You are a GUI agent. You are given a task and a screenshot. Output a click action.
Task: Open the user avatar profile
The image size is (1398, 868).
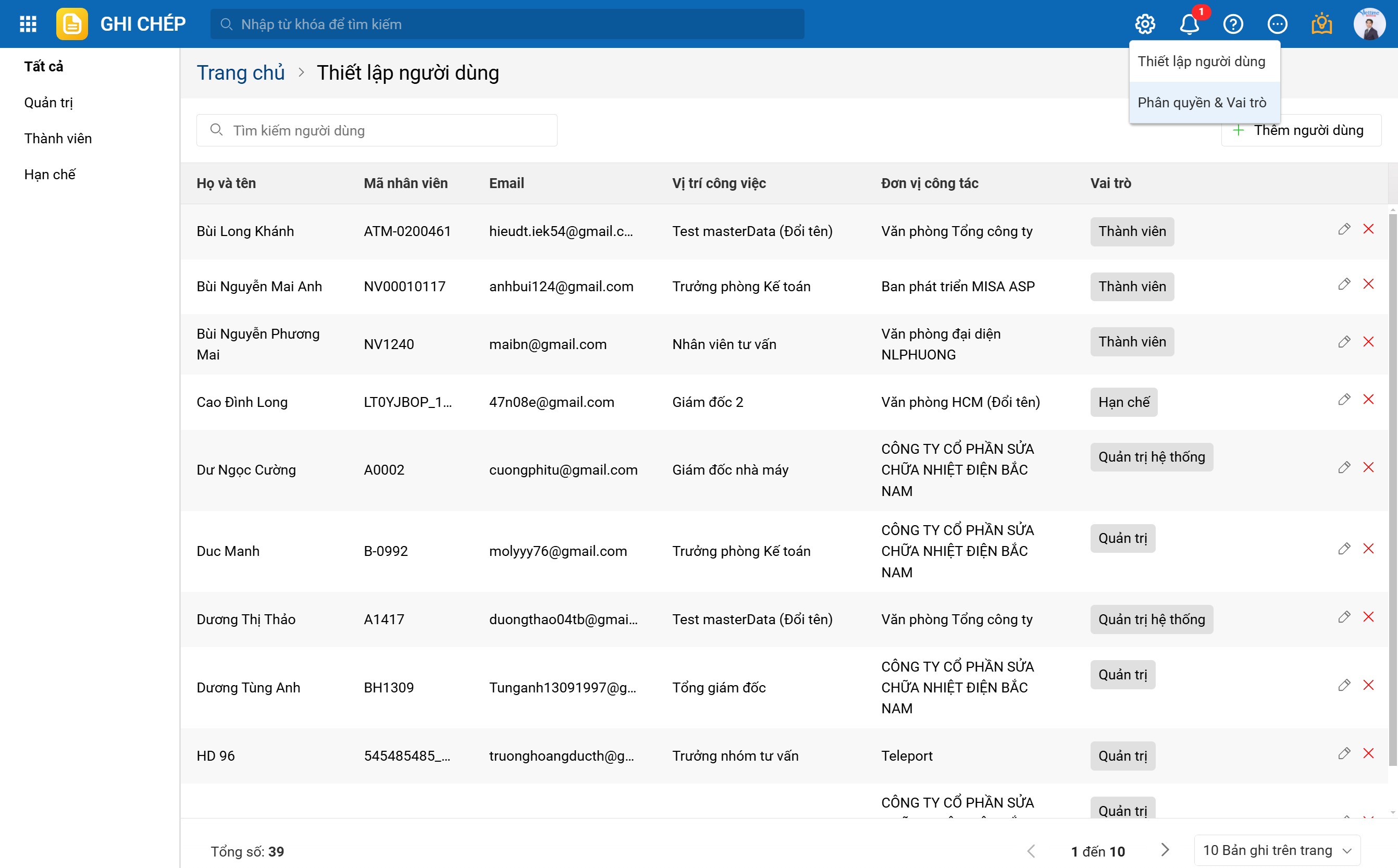(1369, 24)
